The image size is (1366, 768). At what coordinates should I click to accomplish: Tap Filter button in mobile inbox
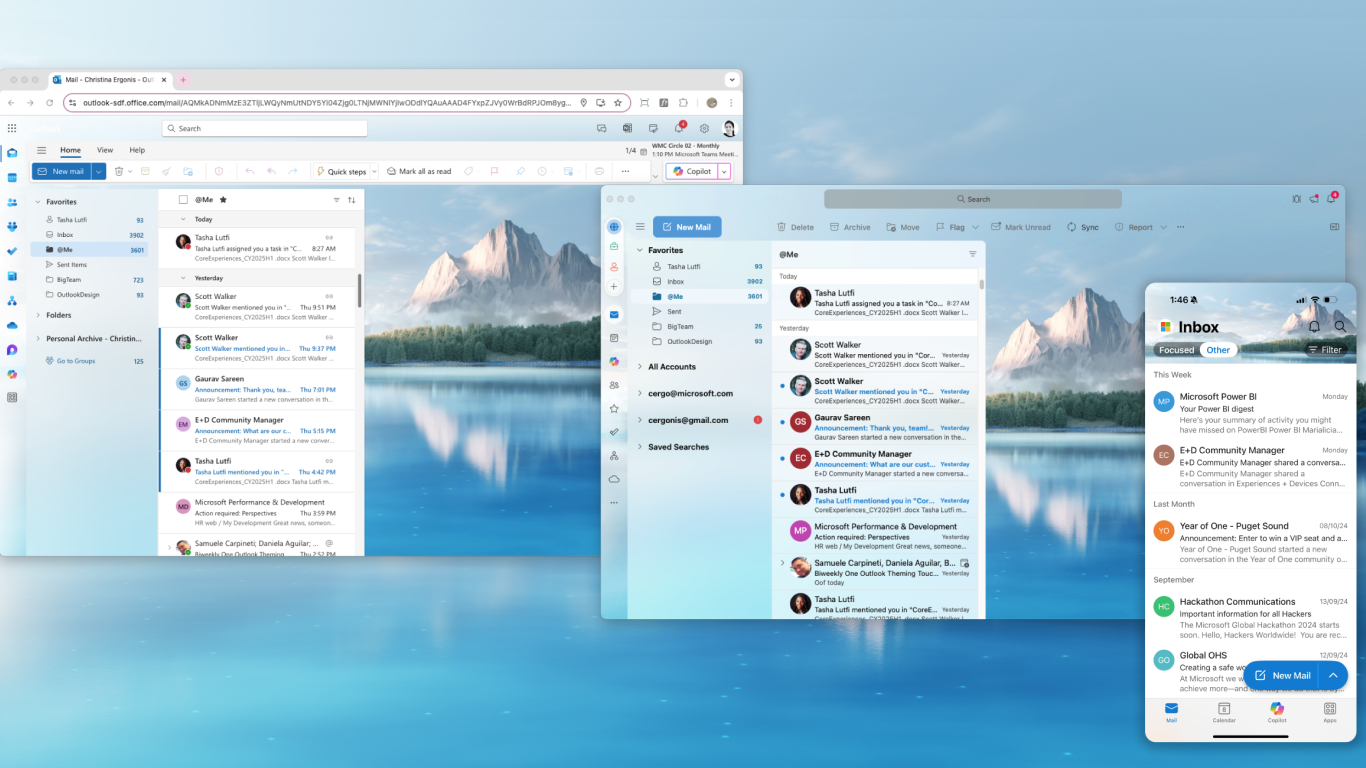[x=1325, y=350]
